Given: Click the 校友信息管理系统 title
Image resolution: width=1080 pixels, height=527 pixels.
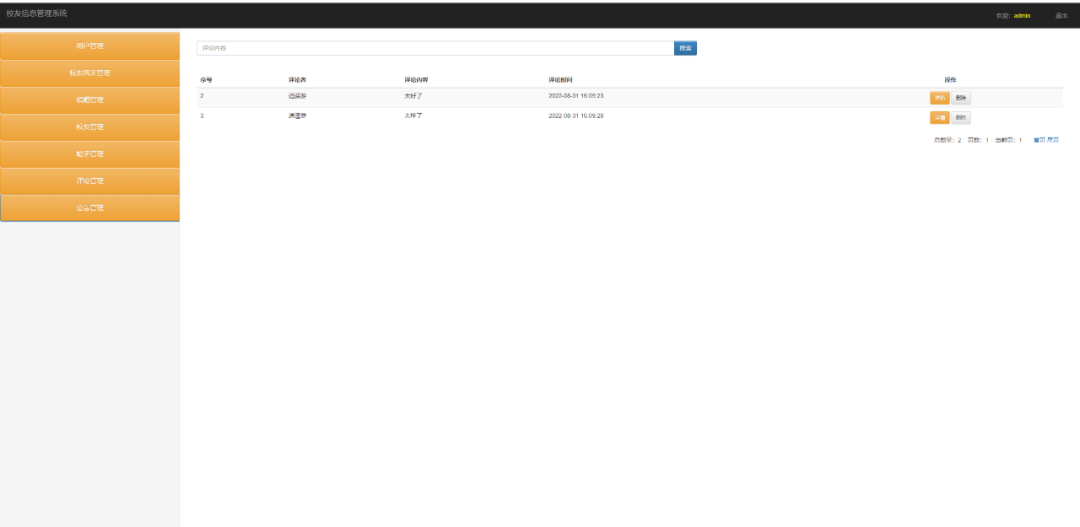Looking at the screenshot, I should 37,13.
